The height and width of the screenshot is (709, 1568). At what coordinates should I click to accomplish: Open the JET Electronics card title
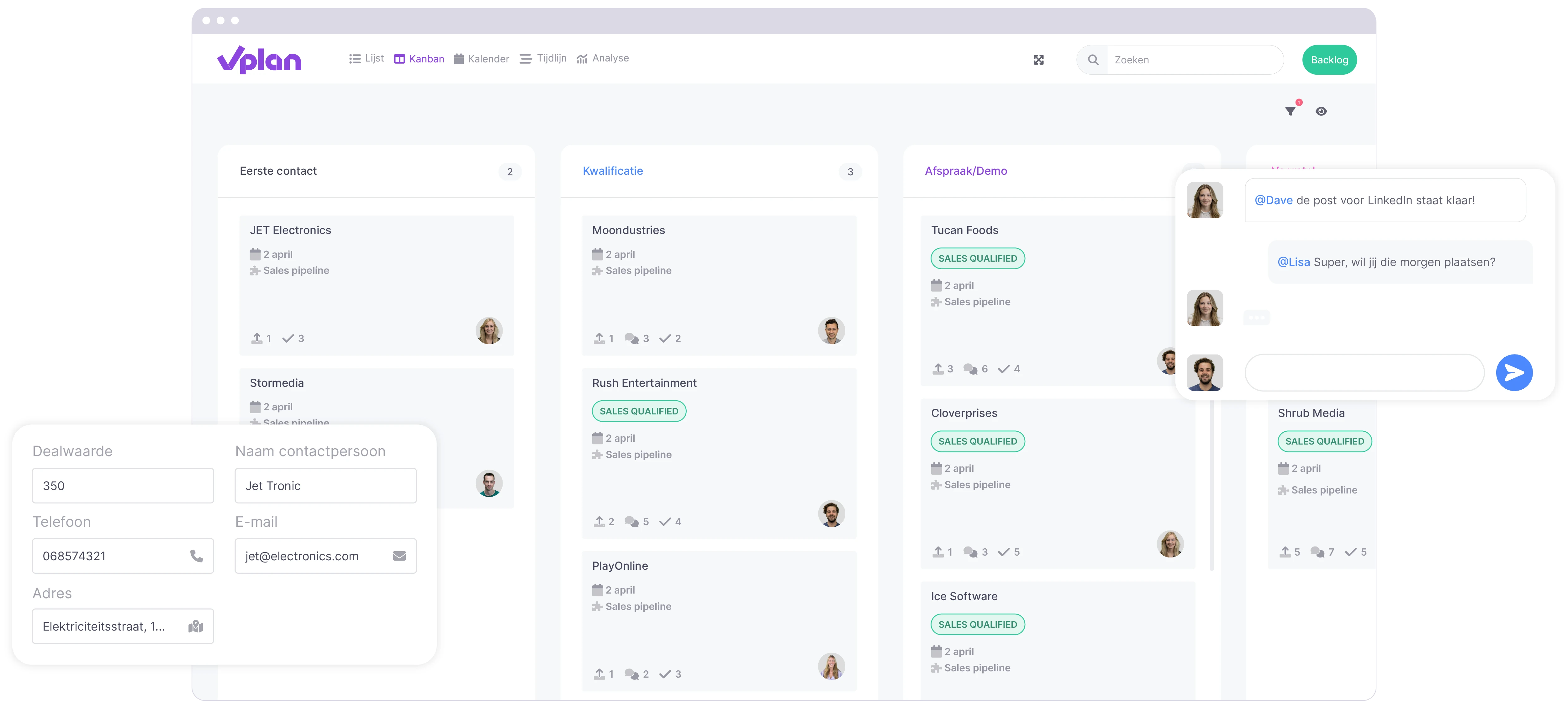click(290, 230)
